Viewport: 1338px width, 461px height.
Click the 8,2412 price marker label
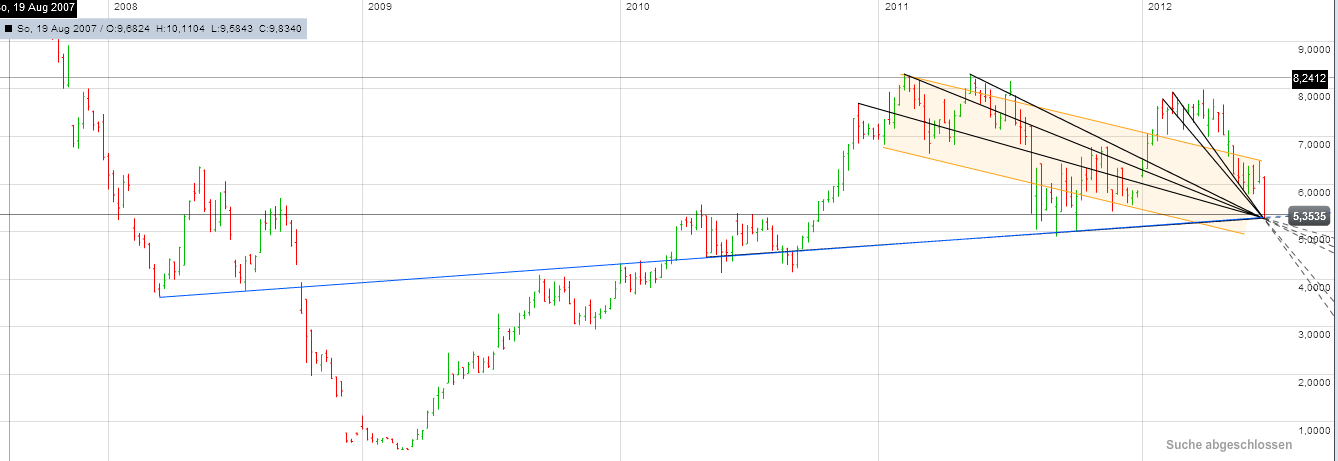point(1309,78)
